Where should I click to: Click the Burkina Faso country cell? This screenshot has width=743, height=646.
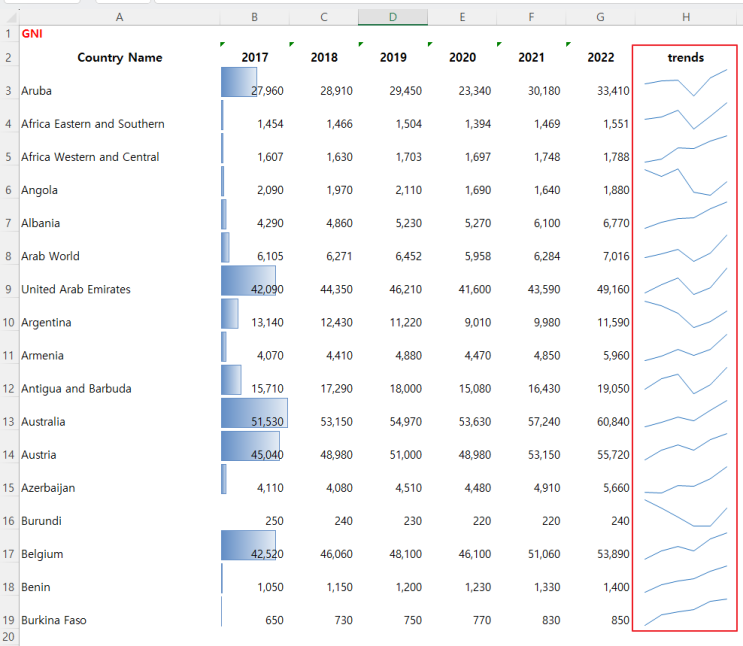tap(54, 620)
